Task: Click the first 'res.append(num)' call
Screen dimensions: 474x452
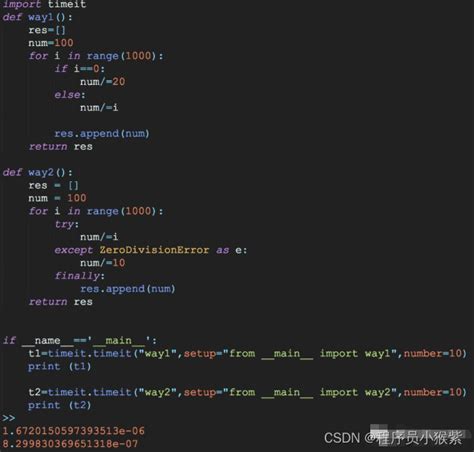Action: (x=102, y=134)
